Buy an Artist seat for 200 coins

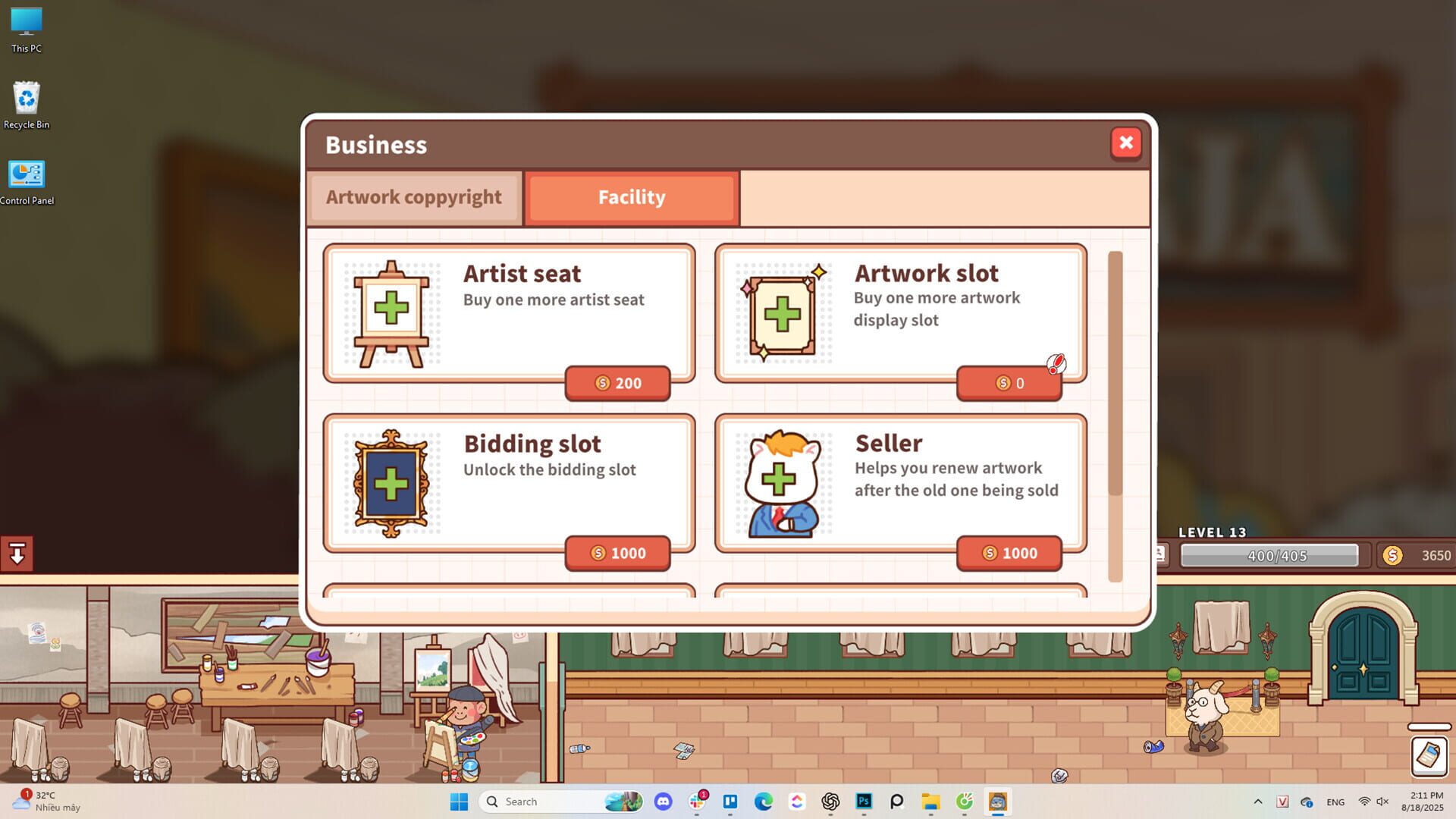617,383
